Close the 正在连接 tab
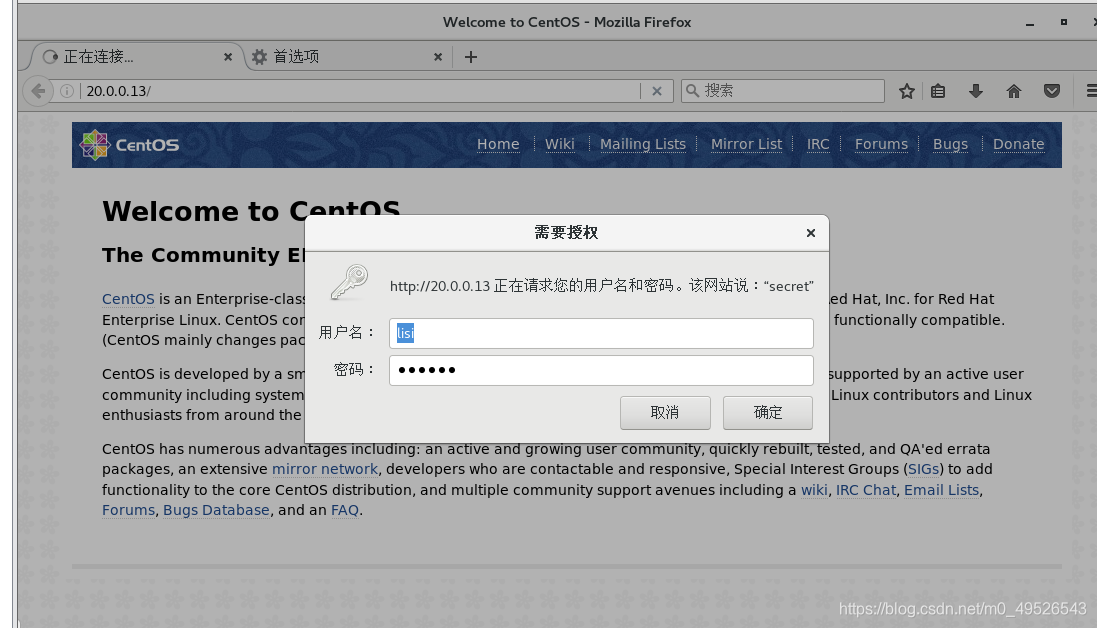 228,57
